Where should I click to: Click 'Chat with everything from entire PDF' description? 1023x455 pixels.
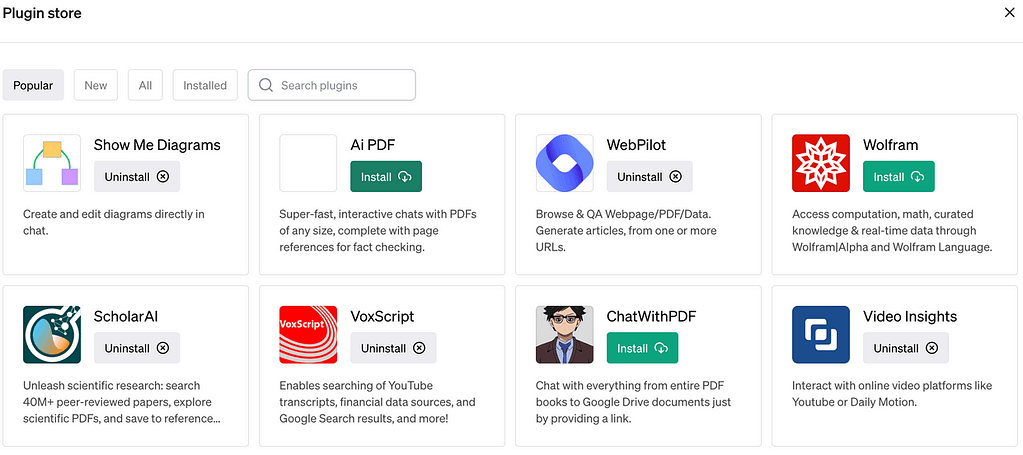pyautogui.click(x=634, y=402)
